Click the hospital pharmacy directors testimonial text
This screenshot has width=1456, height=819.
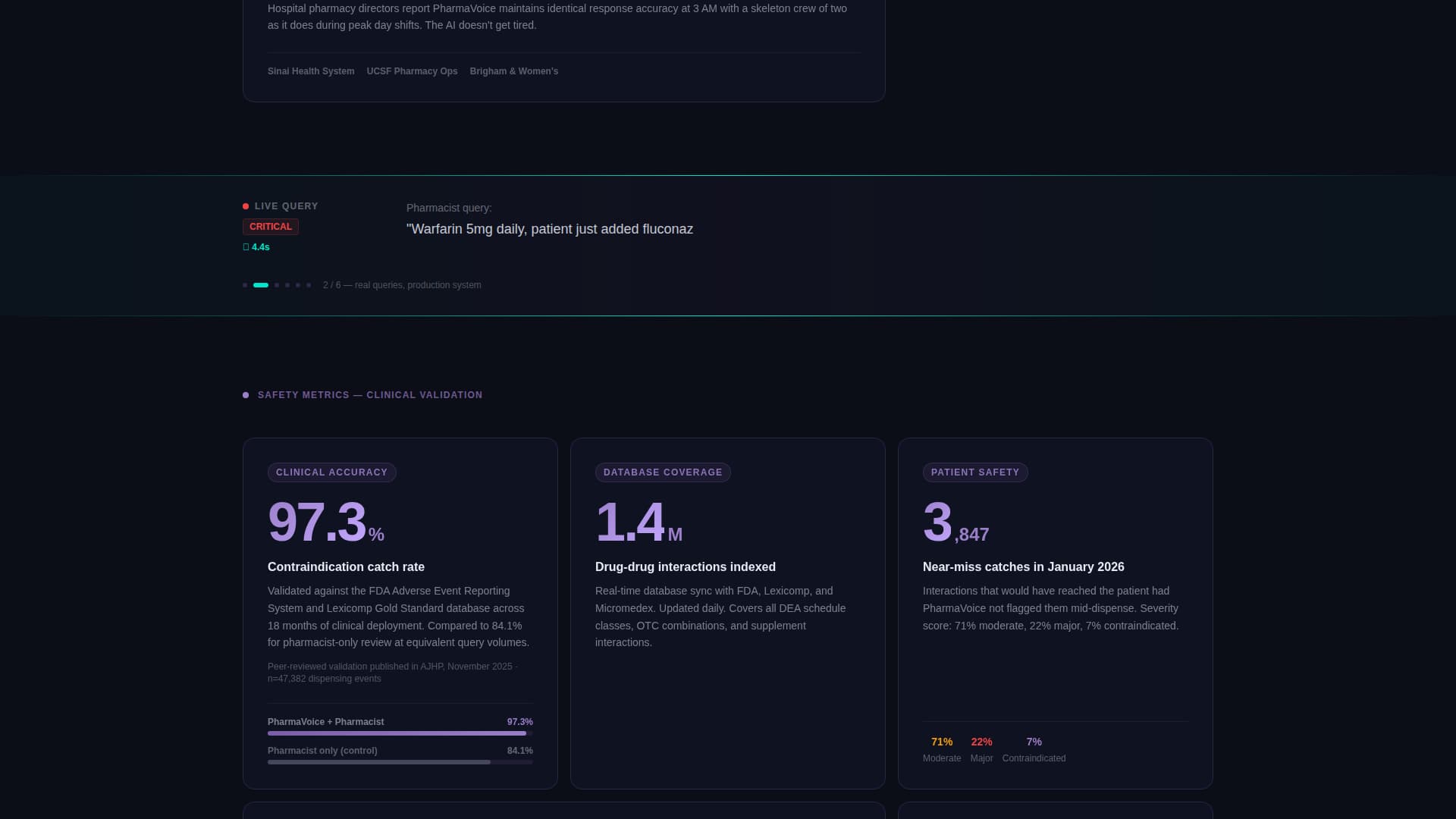pos(557,17)
